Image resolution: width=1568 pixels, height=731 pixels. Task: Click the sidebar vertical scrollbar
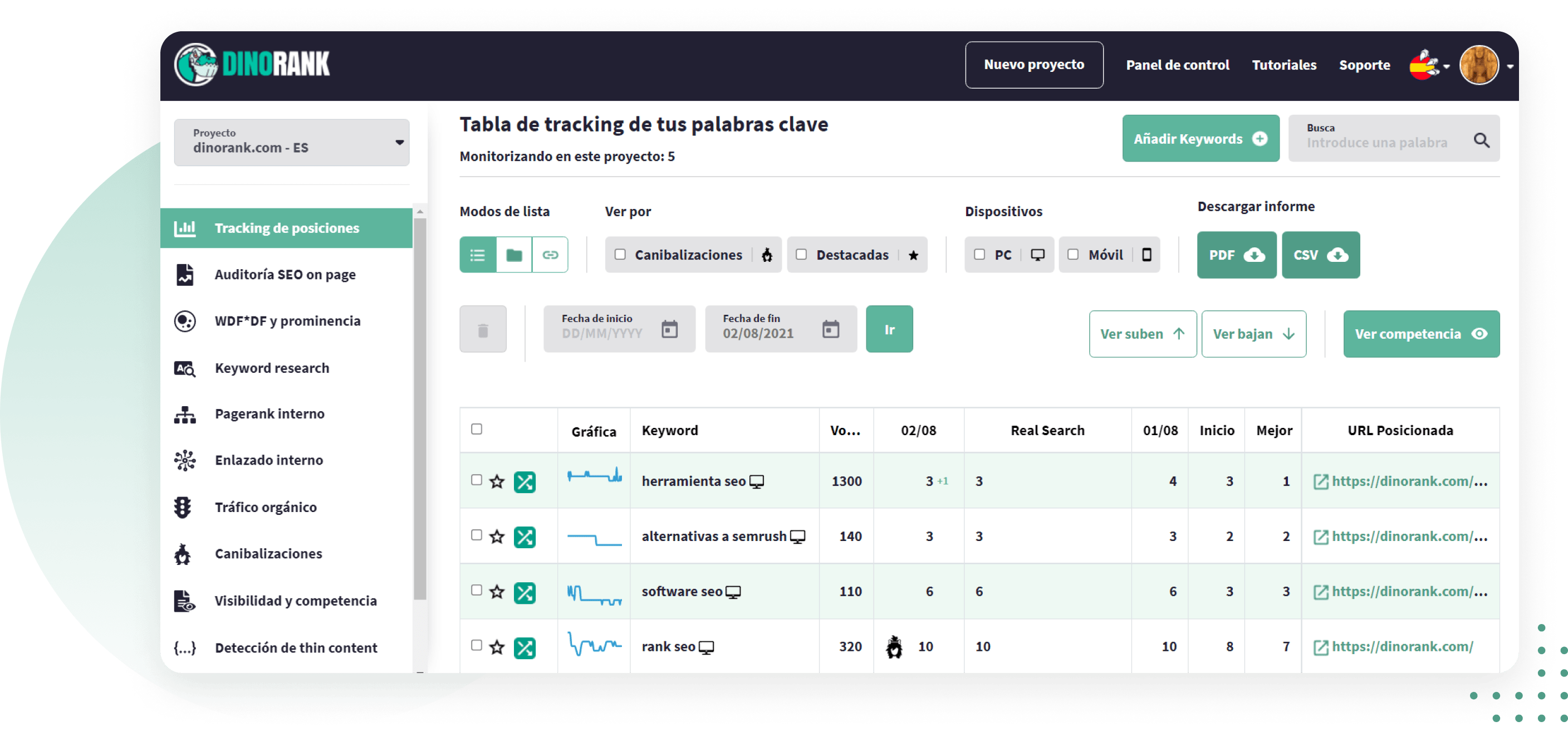[x=419, y=408]
